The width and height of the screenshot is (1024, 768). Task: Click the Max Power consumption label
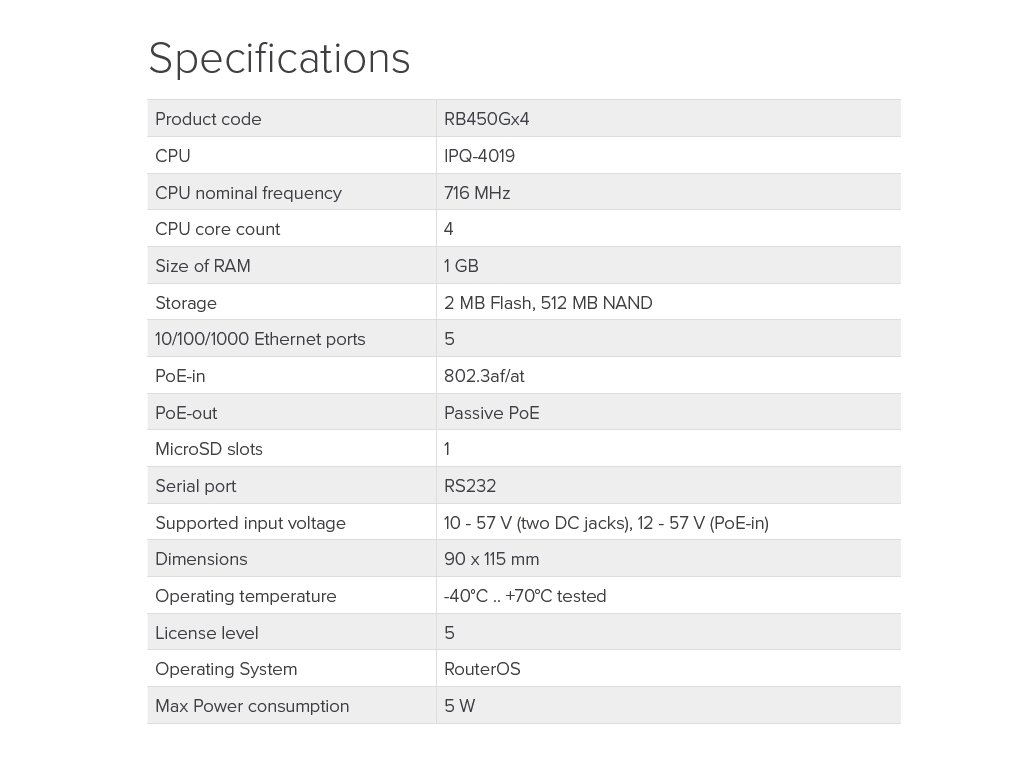(x=252, y=706)
